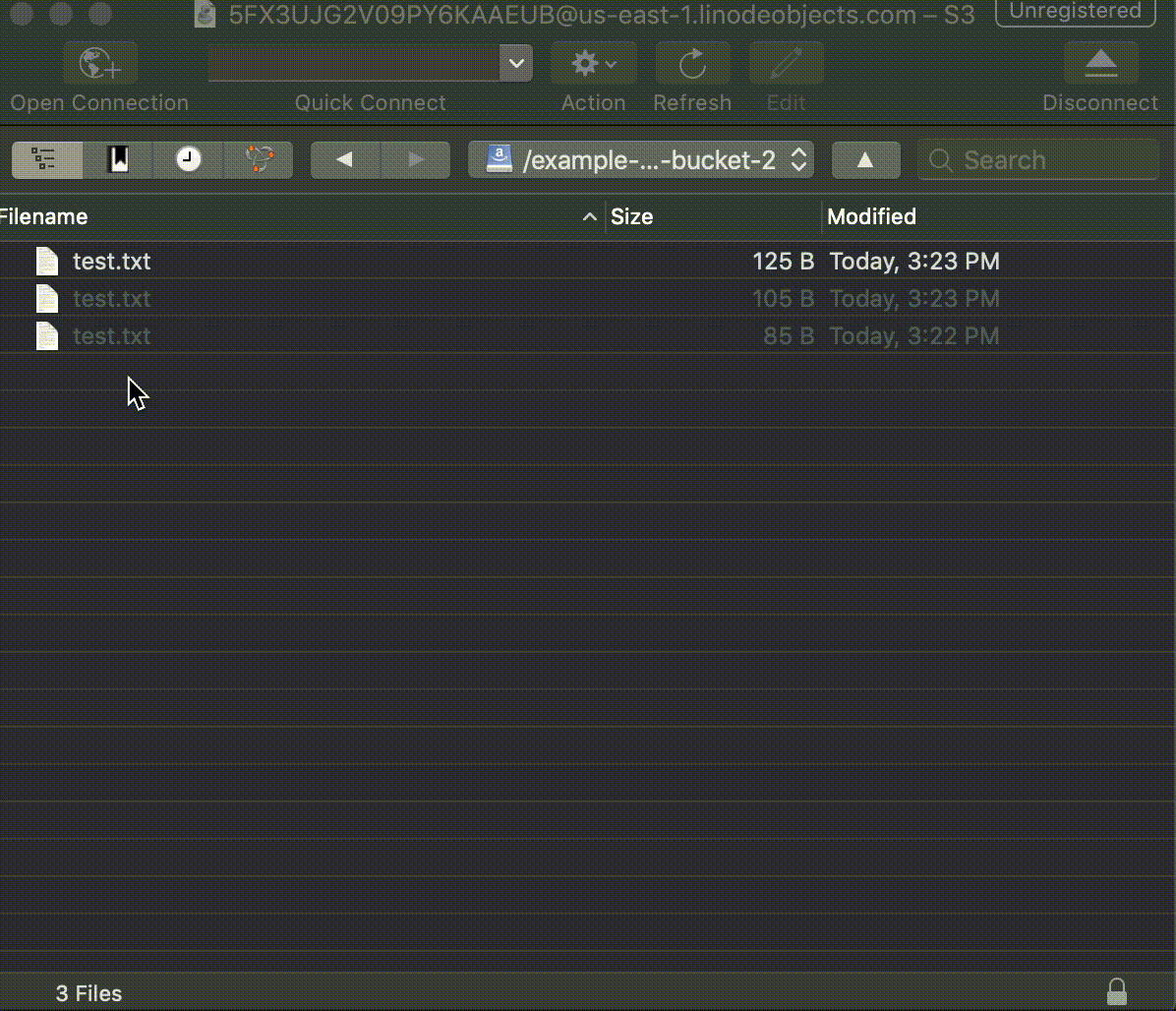This screenshot has height=1011, width=1176.
Task: Switch to the browser outline view
Action: tap(46, 159)
